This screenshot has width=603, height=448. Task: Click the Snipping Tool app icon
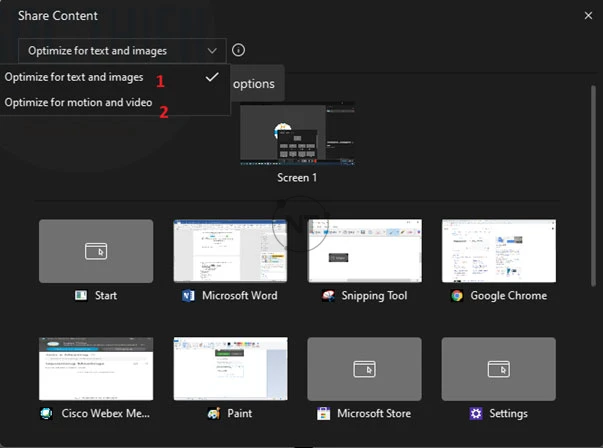tap(328, 296)
